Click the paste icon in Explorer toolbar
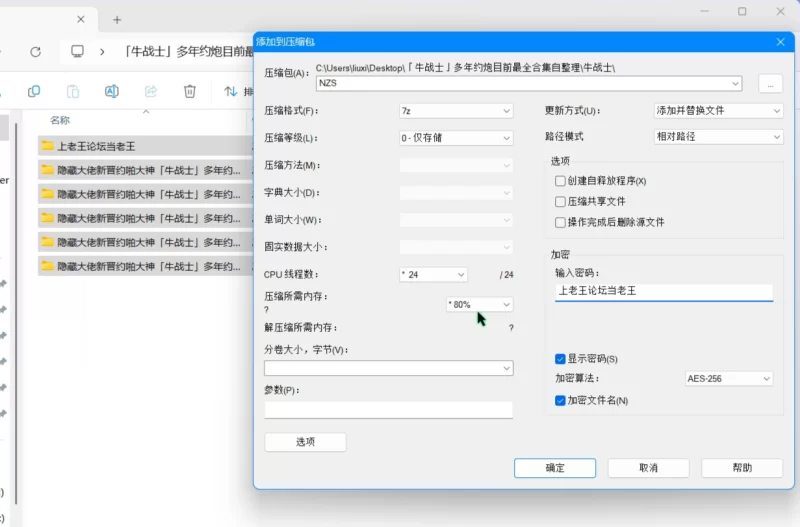Viewport: 800px width, 527px height. (x=73, y=91)
